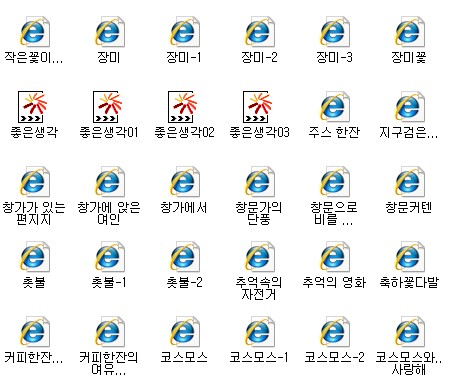Screen dimensions: 450x390
Task: Click the 창문가의 단풍 file label
Action: pos(259,213)
